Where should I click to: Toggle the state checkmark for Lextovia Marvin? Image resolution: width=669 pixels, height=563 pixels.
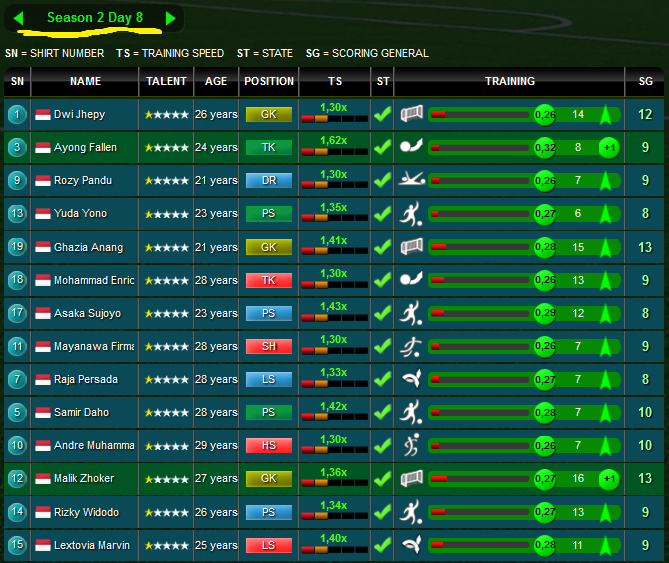(x=382, y=545)
